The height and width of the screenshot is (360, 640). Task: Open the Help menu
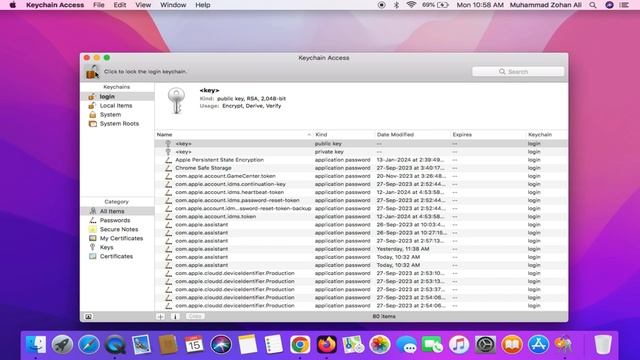(202, 5)
